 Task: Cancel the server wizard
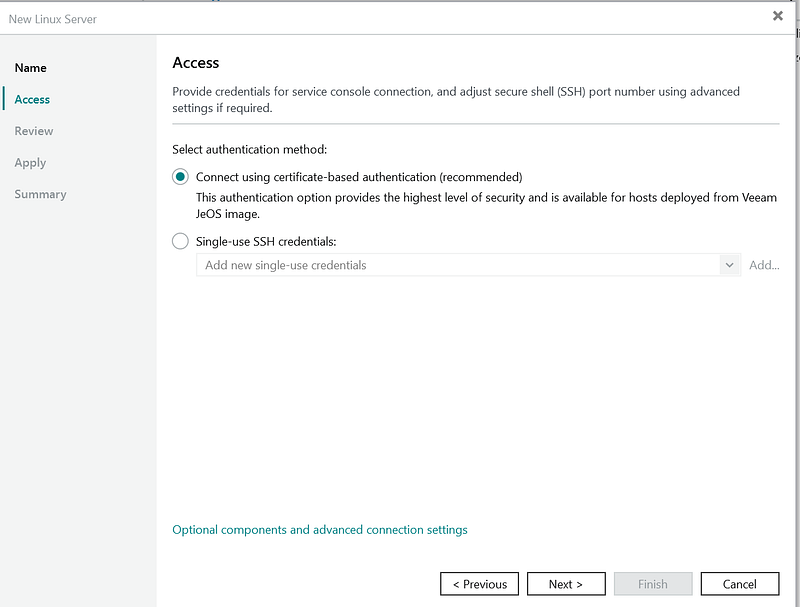(x=740, y=584)
